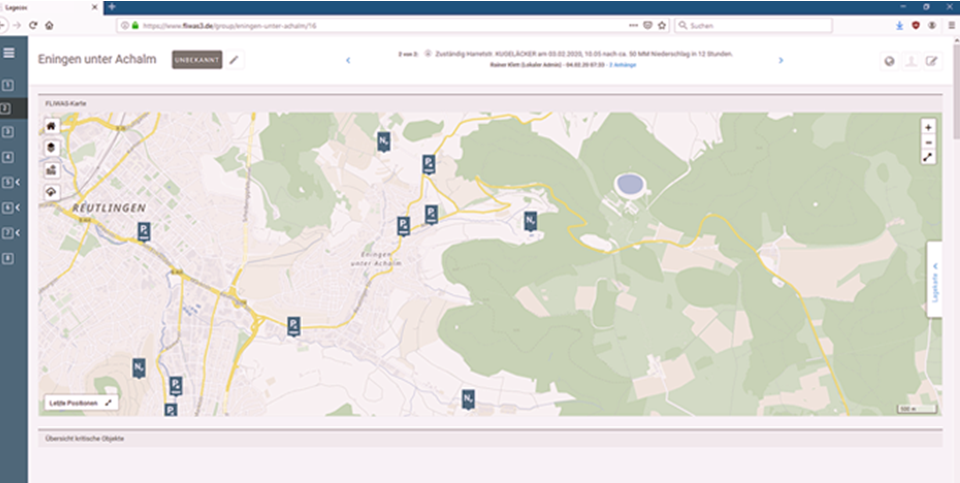The height and width of the screenshot is (483, 960).
Task: Zoom out on the FLIWAS map
Action: coord(929,142)
